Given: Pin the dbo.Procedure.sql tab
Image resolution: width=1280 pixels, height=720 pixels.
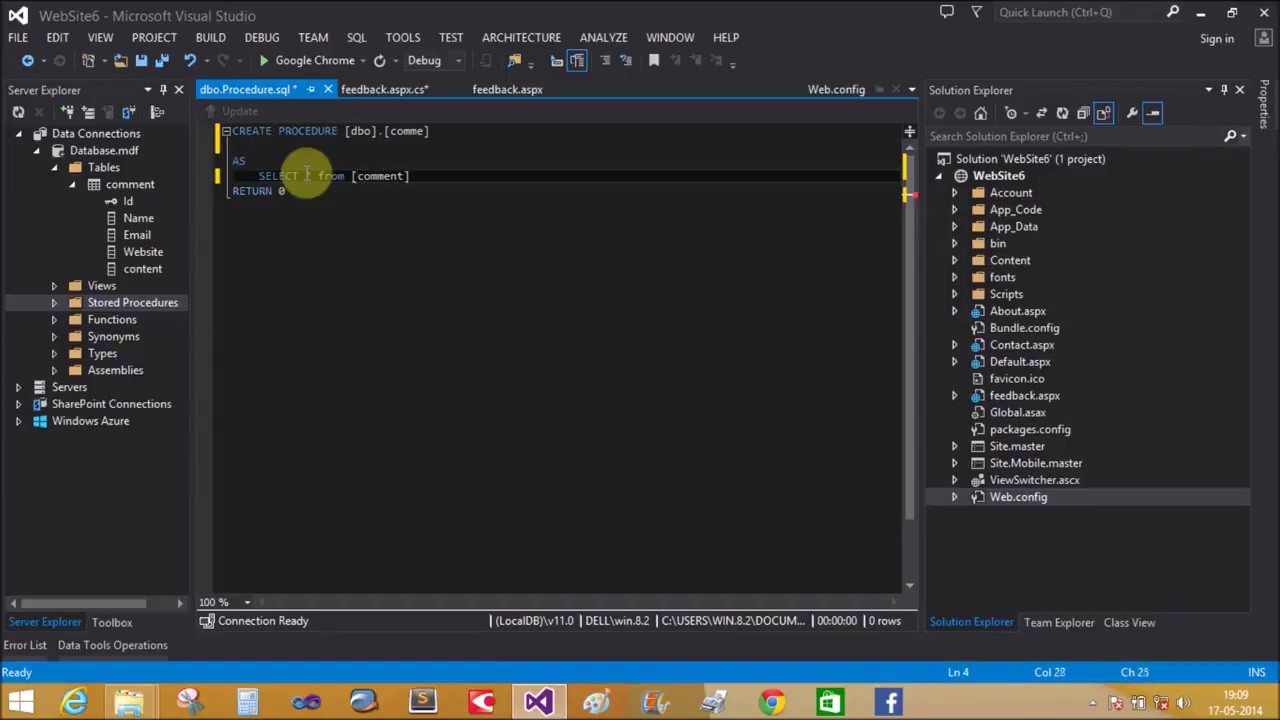Looking at the screenshot, I should point(311,90).
